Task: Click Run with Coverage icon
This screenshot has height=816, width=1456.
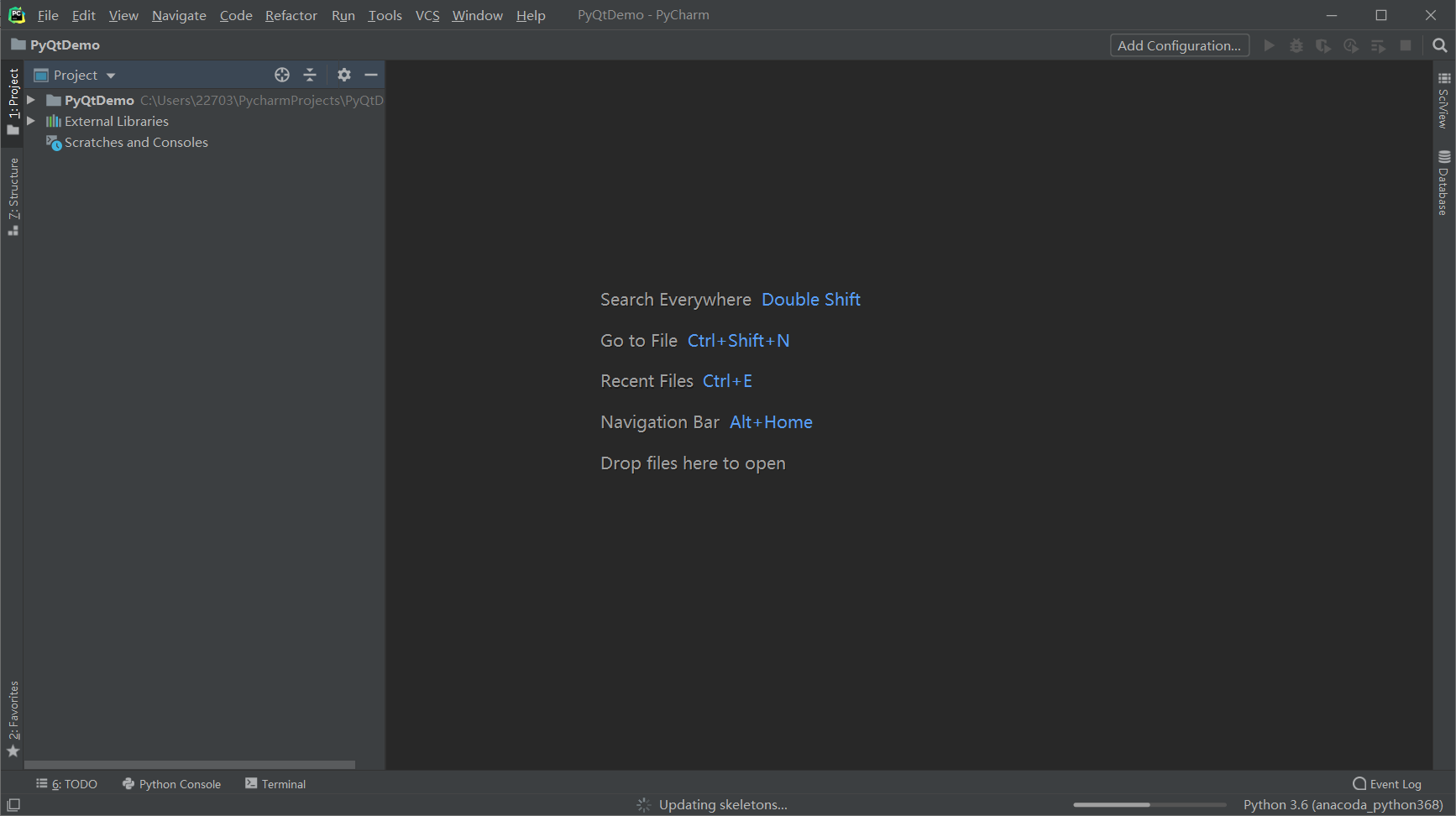Action: coord(1323,45)
